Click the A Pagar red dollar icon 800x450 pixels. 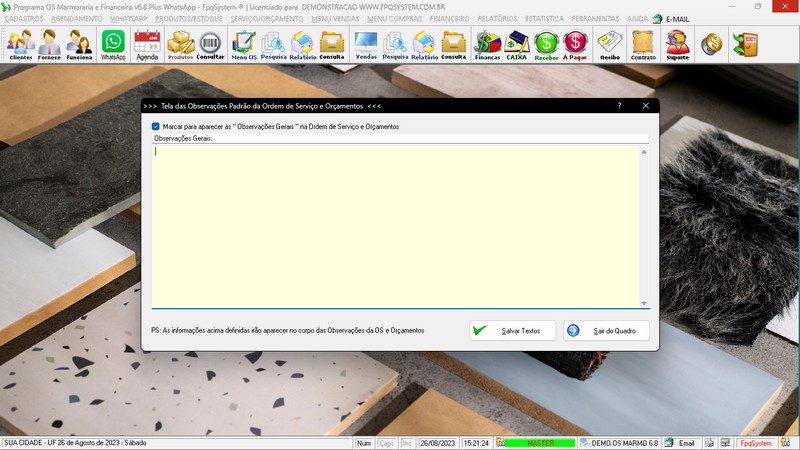point(575,44)
